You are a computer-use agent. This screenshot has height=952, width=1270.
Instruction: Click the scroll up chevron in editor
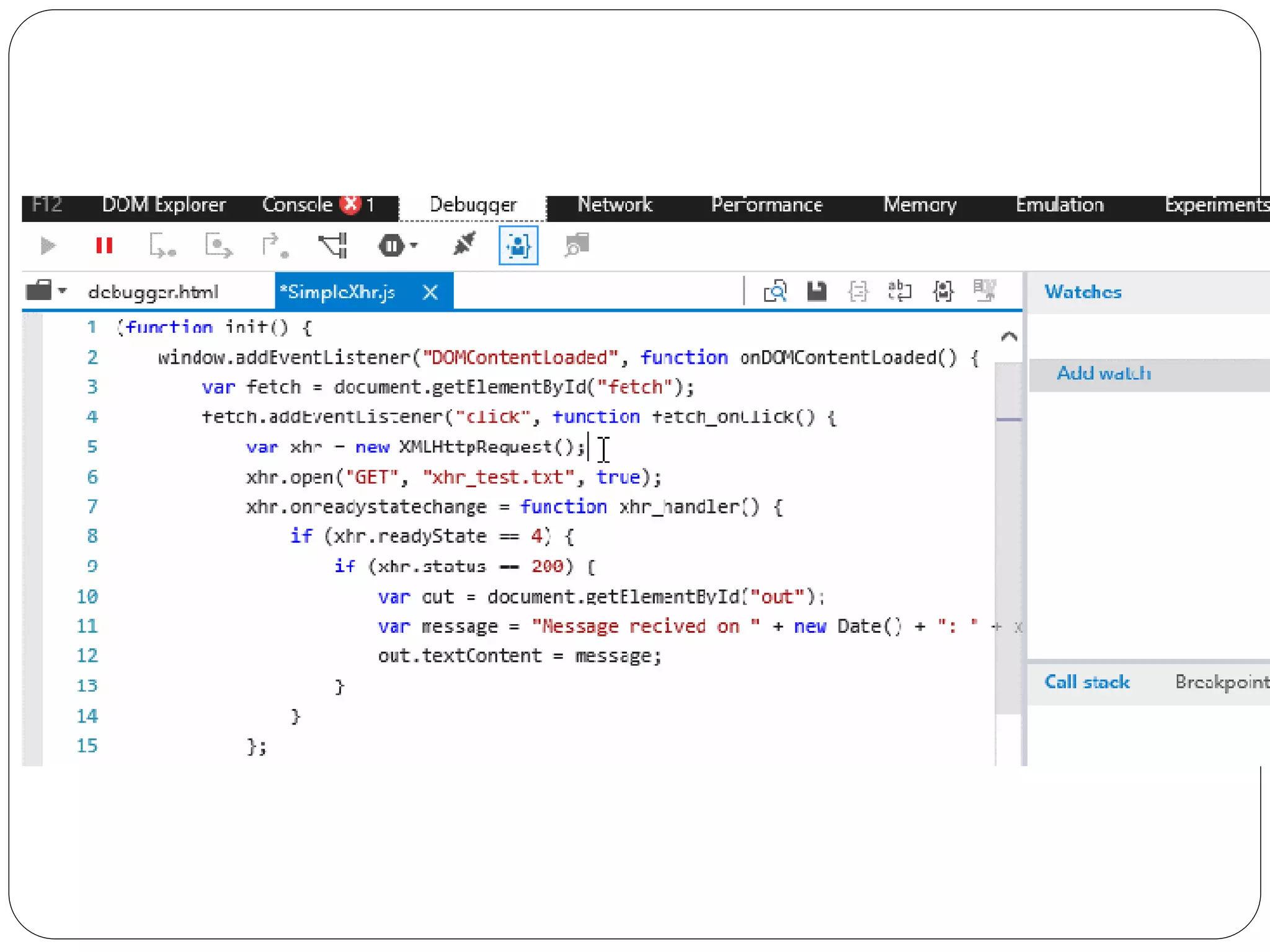[1009, 337]
